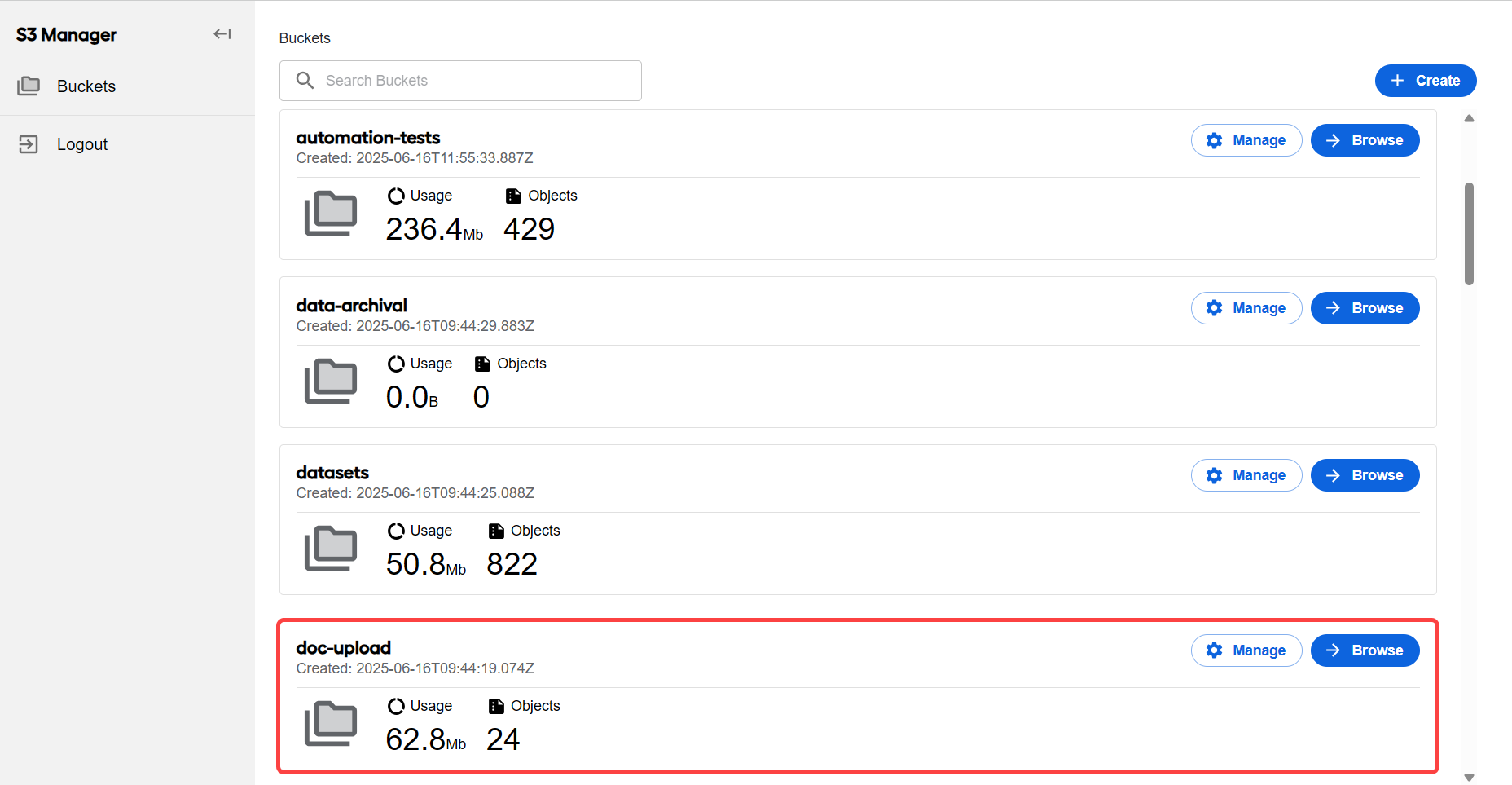
Task: Open Buckets in the sidebar
Action: [127, 86]
